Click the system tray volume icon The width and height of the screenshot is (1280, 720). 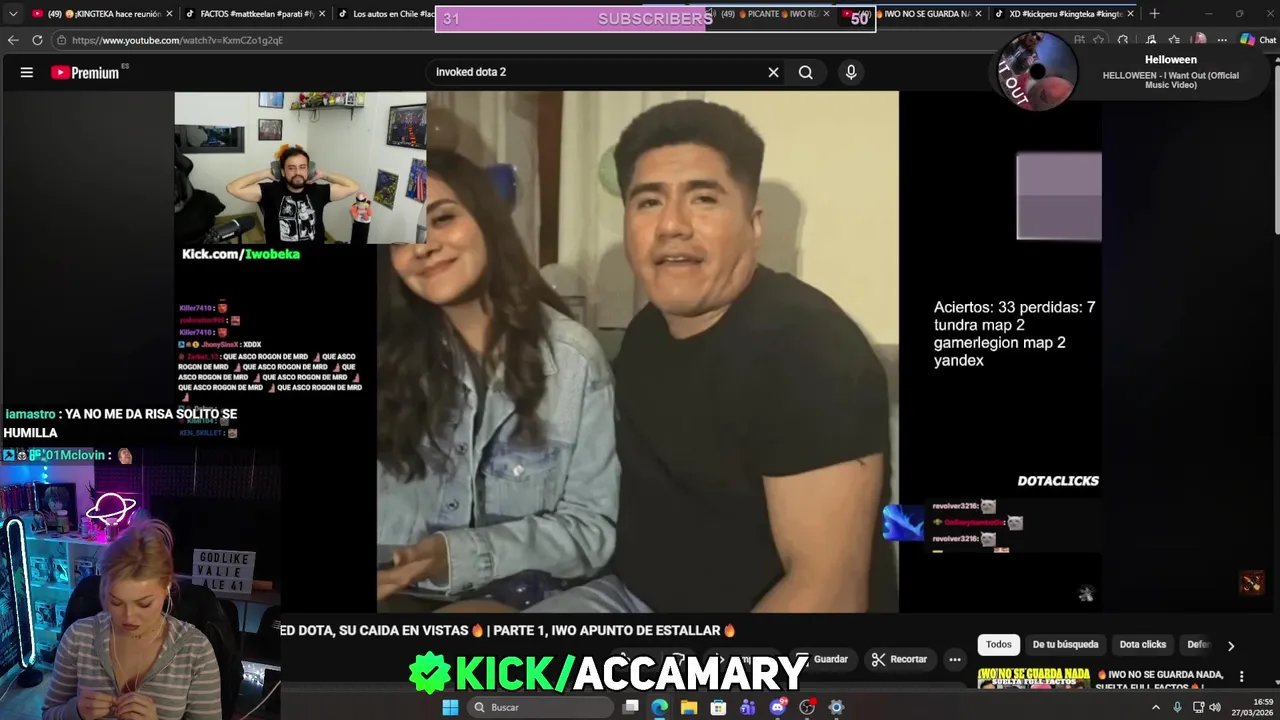tap(1215, 707)
